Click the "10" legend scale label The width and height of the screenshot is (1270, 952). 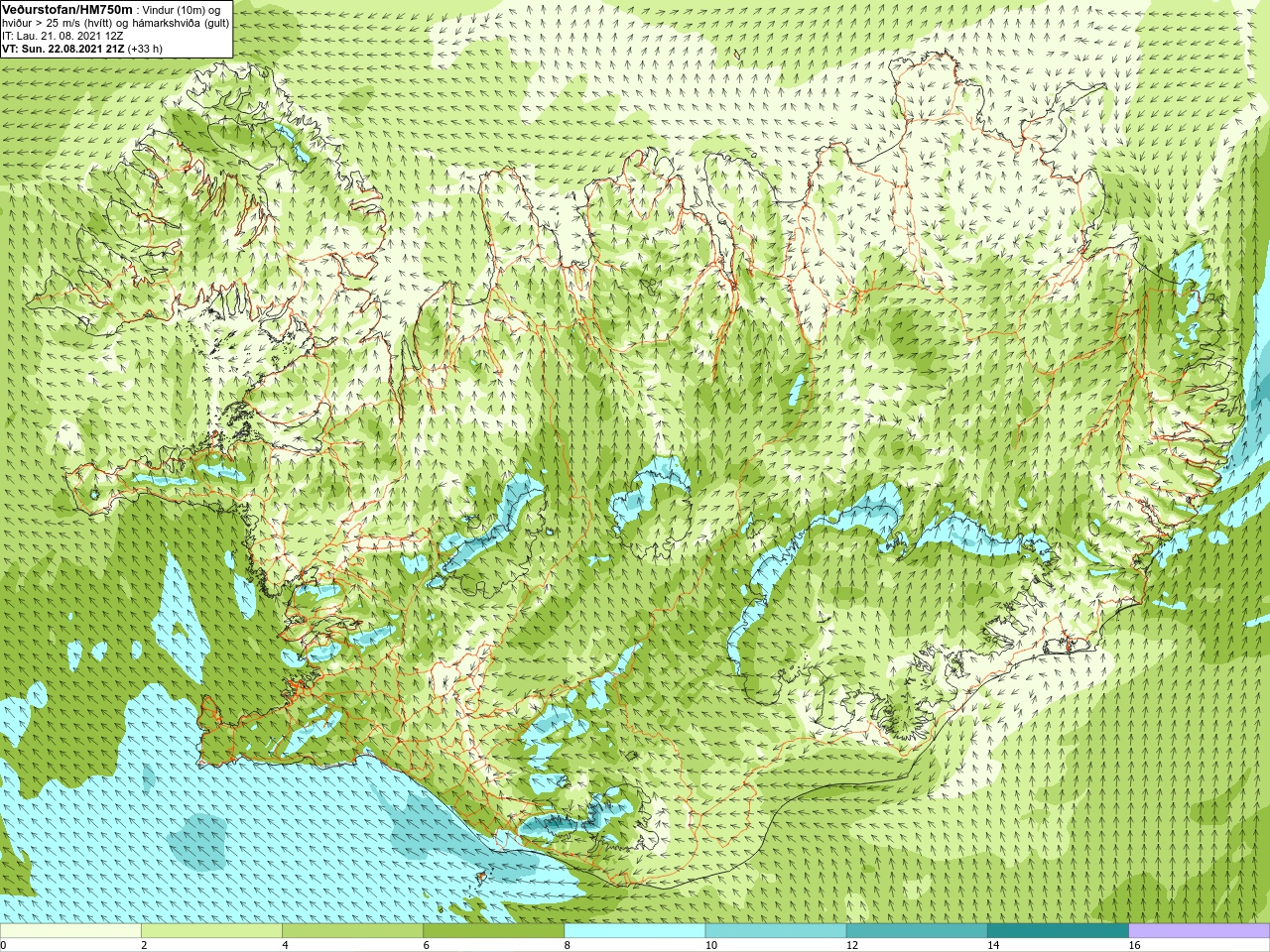click(x=711, y=946)
